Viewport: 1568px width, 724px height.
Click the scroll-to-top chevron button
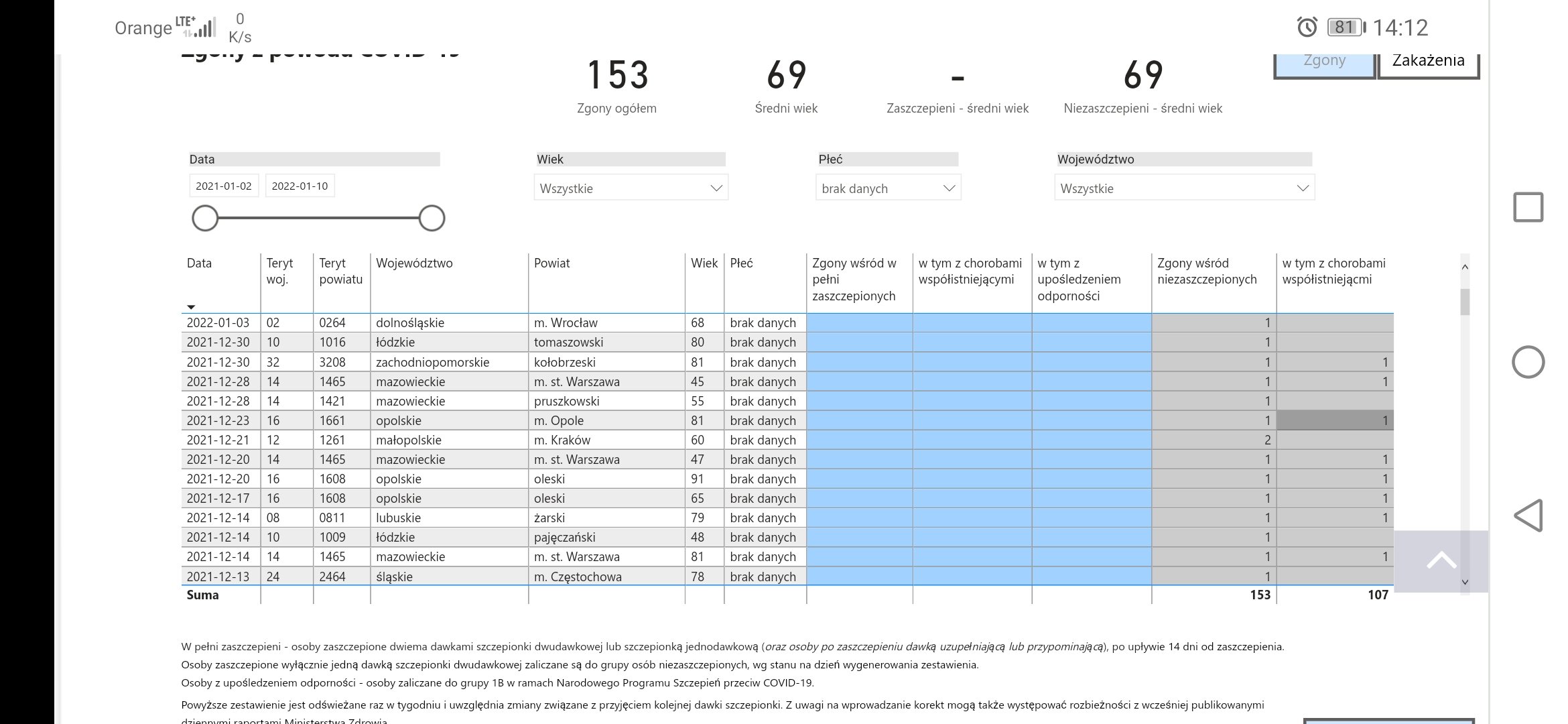coord(1441,560)
